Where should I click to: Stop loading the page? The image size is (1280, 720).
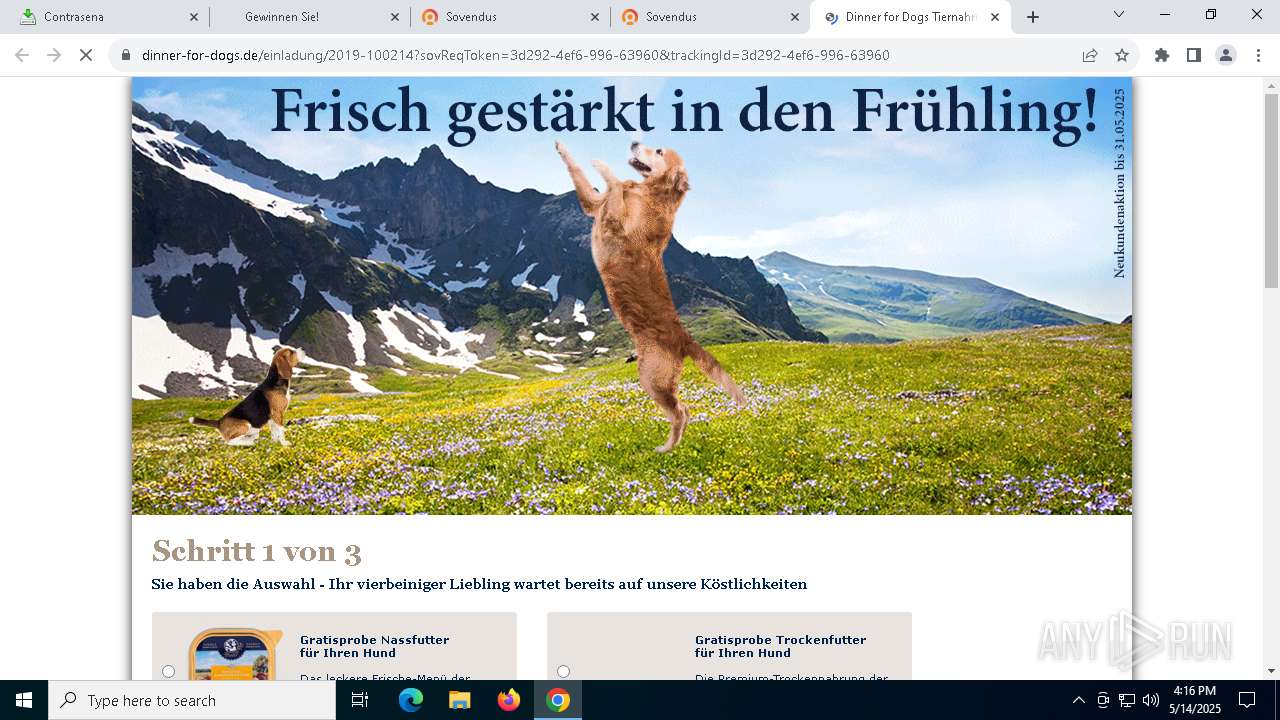point(86,55)
